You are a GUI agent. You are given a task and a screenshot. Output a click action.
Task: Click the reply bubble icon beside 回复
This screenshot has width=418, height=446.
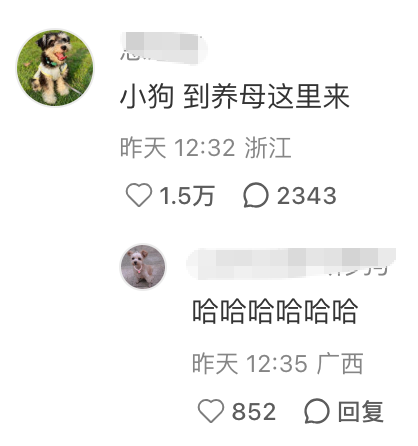click(x=317, y=411)
